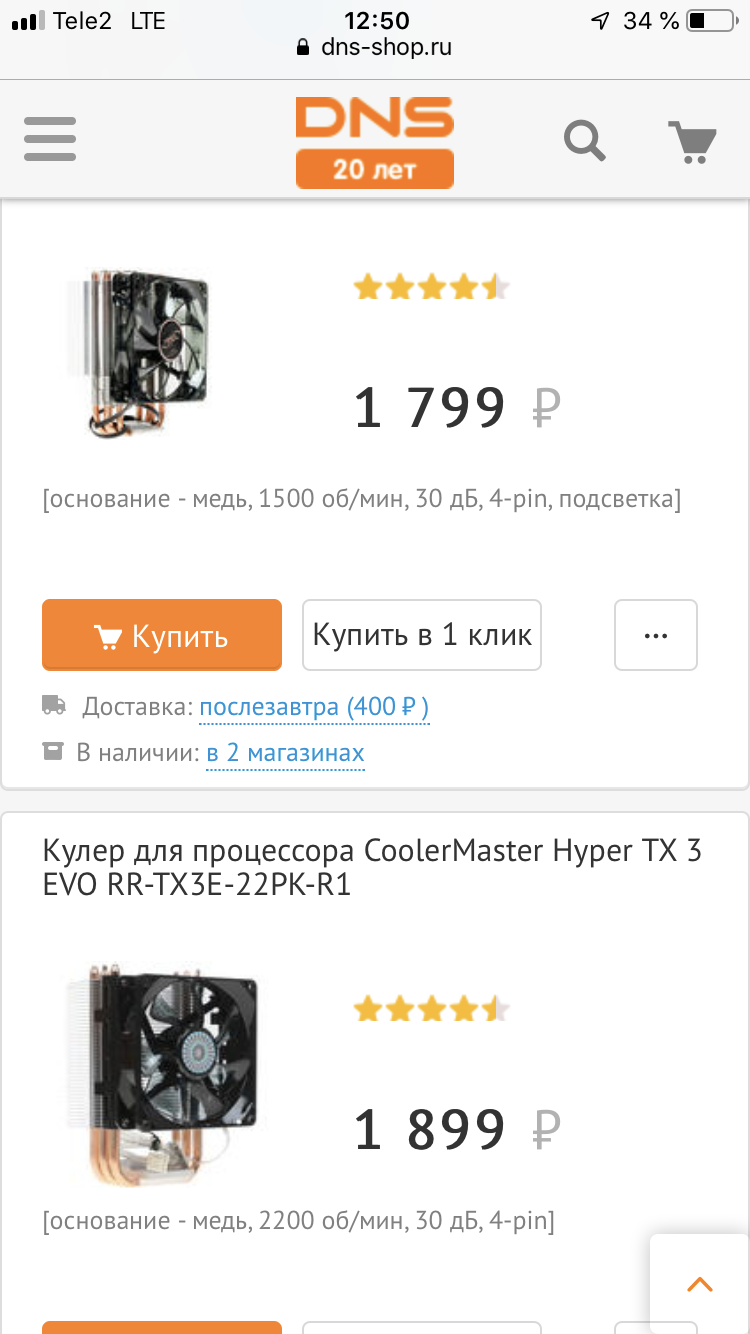The height and width of the screenshot is (1334, 750).
Task: Tap star rating of 1 799 ₽ cooler
Action: (432, 289)
